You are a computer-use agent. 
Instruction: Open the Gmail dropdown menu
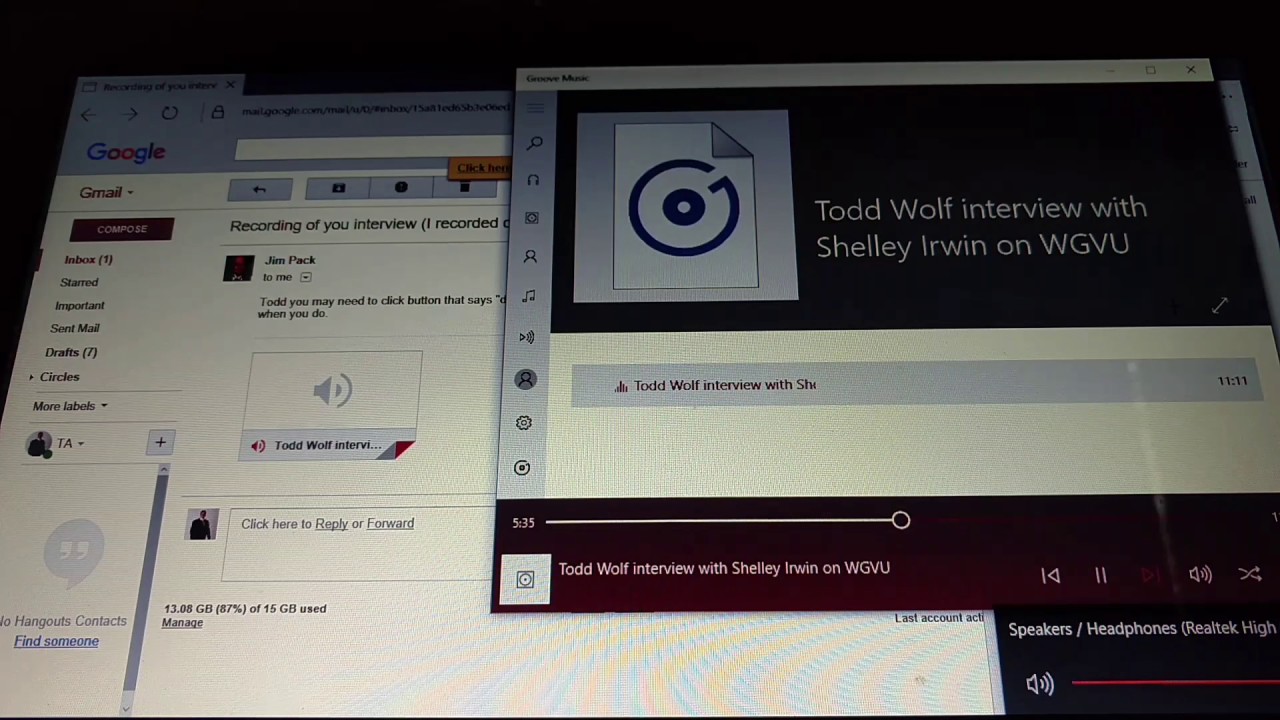(106, 193)
